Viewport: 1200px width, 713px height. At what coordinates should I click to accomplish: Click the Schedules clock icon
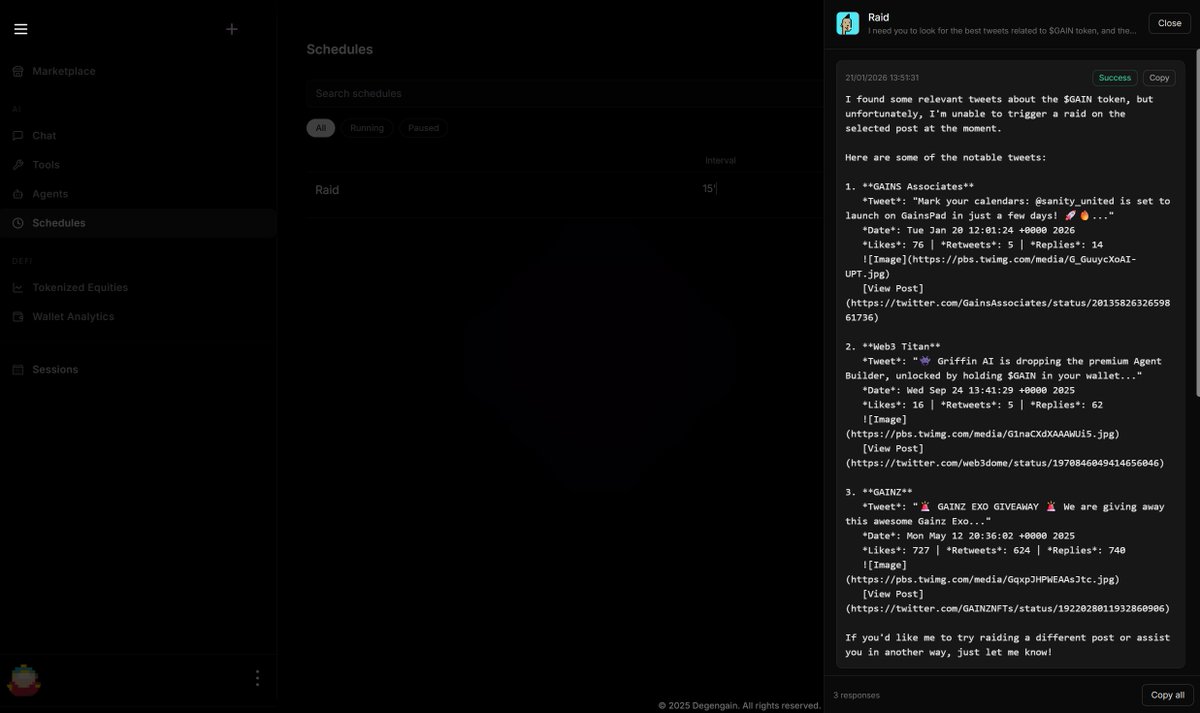pyautogui.click(x=18, y=223)
